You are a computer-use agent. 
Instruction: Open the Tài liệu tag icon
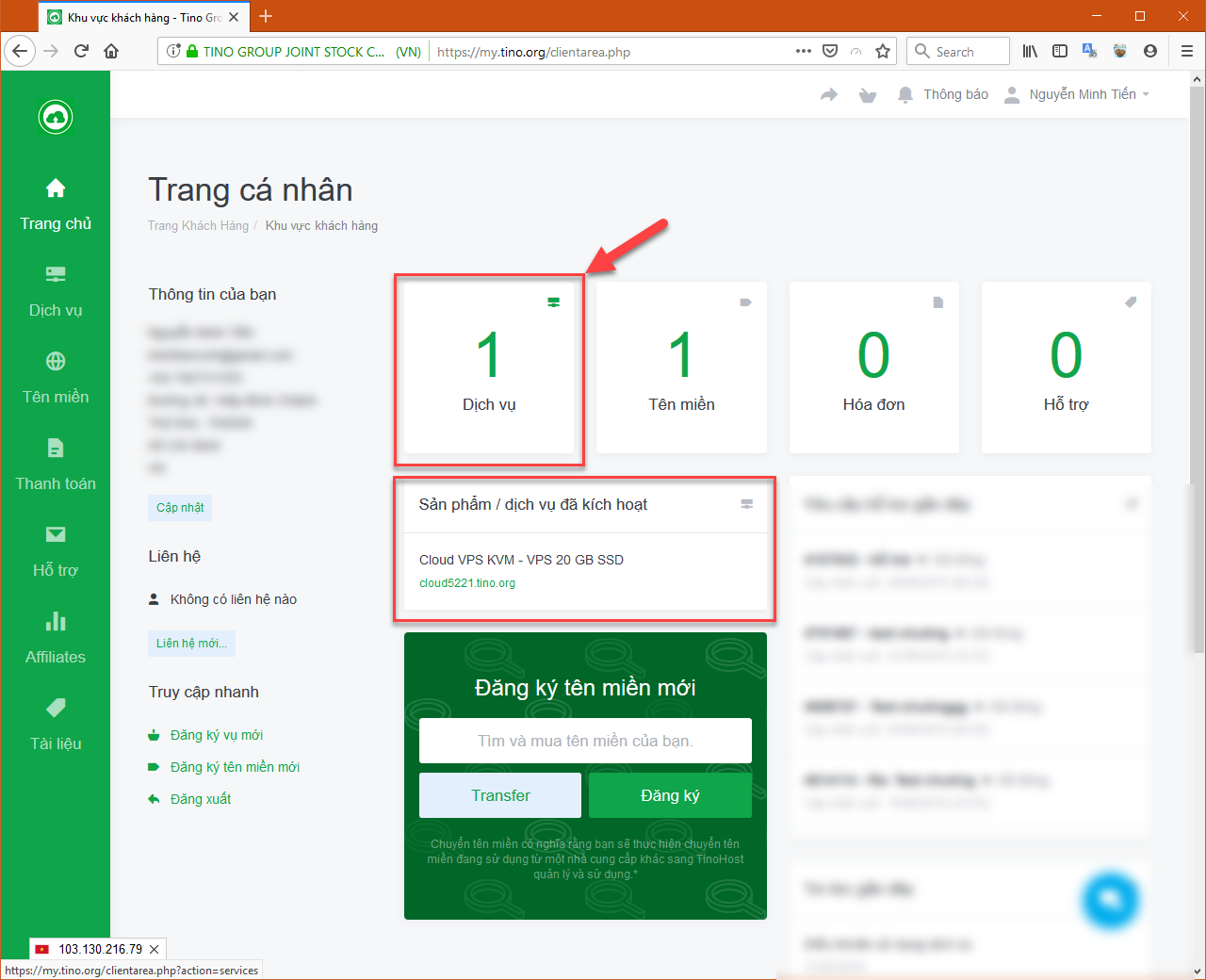click(x=56, y=708)
